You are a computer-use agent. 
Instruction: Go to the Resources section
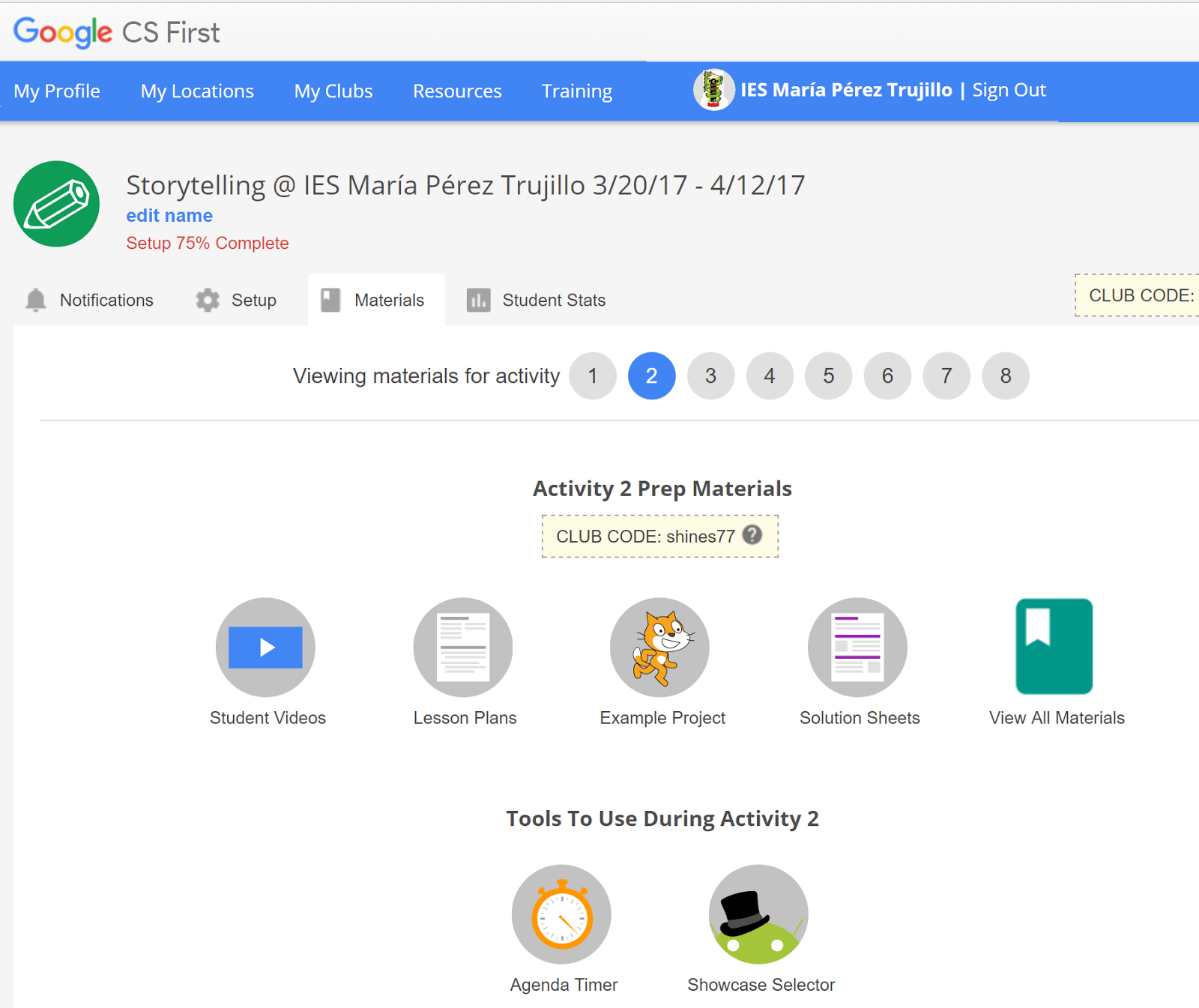click(457, 91)
